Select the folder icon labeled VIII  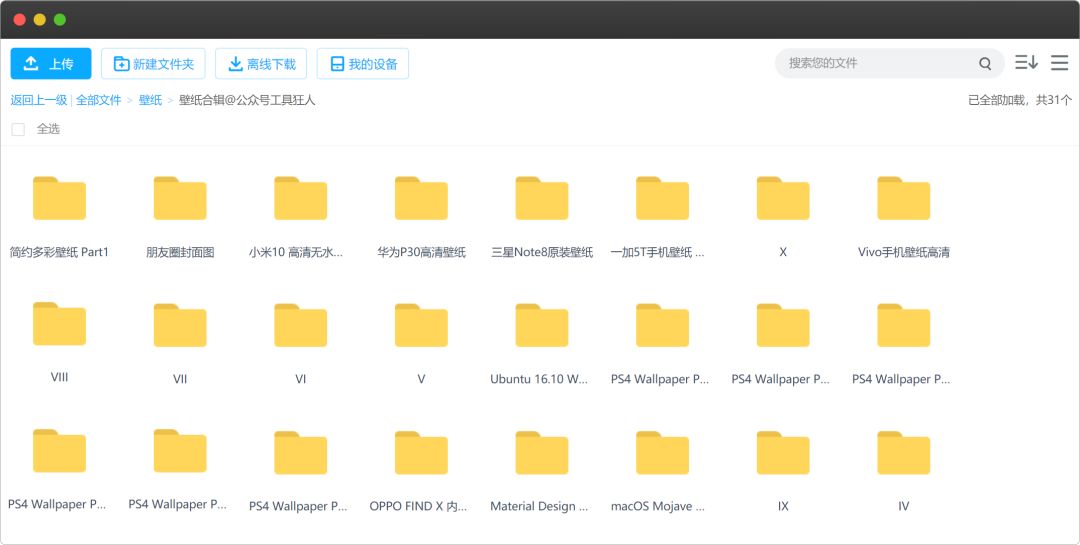(x=59, y=324)
